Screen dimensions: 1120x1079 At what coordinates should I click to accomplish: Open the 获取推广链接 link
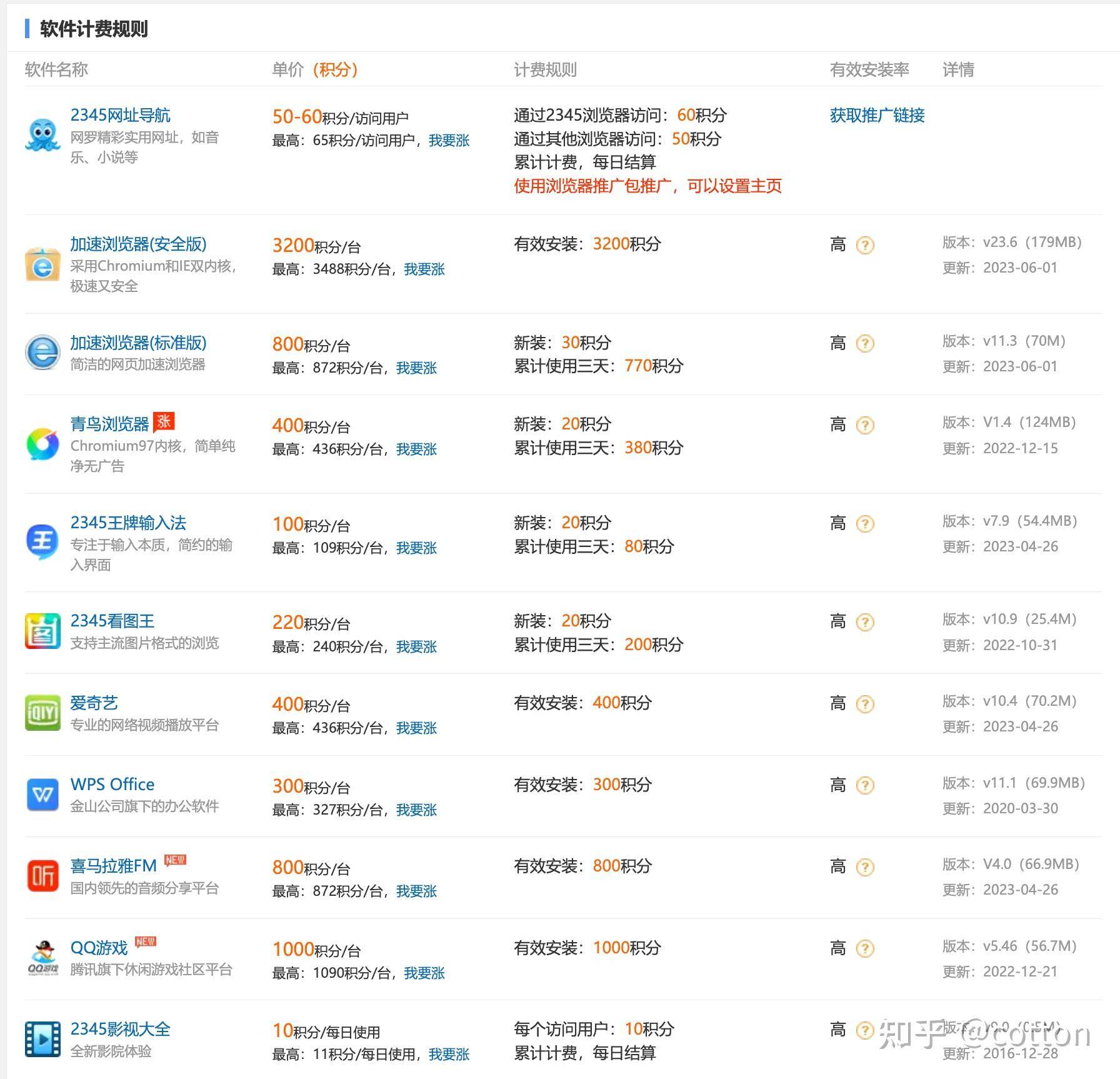pyautogui.click(x=877, y=115)
